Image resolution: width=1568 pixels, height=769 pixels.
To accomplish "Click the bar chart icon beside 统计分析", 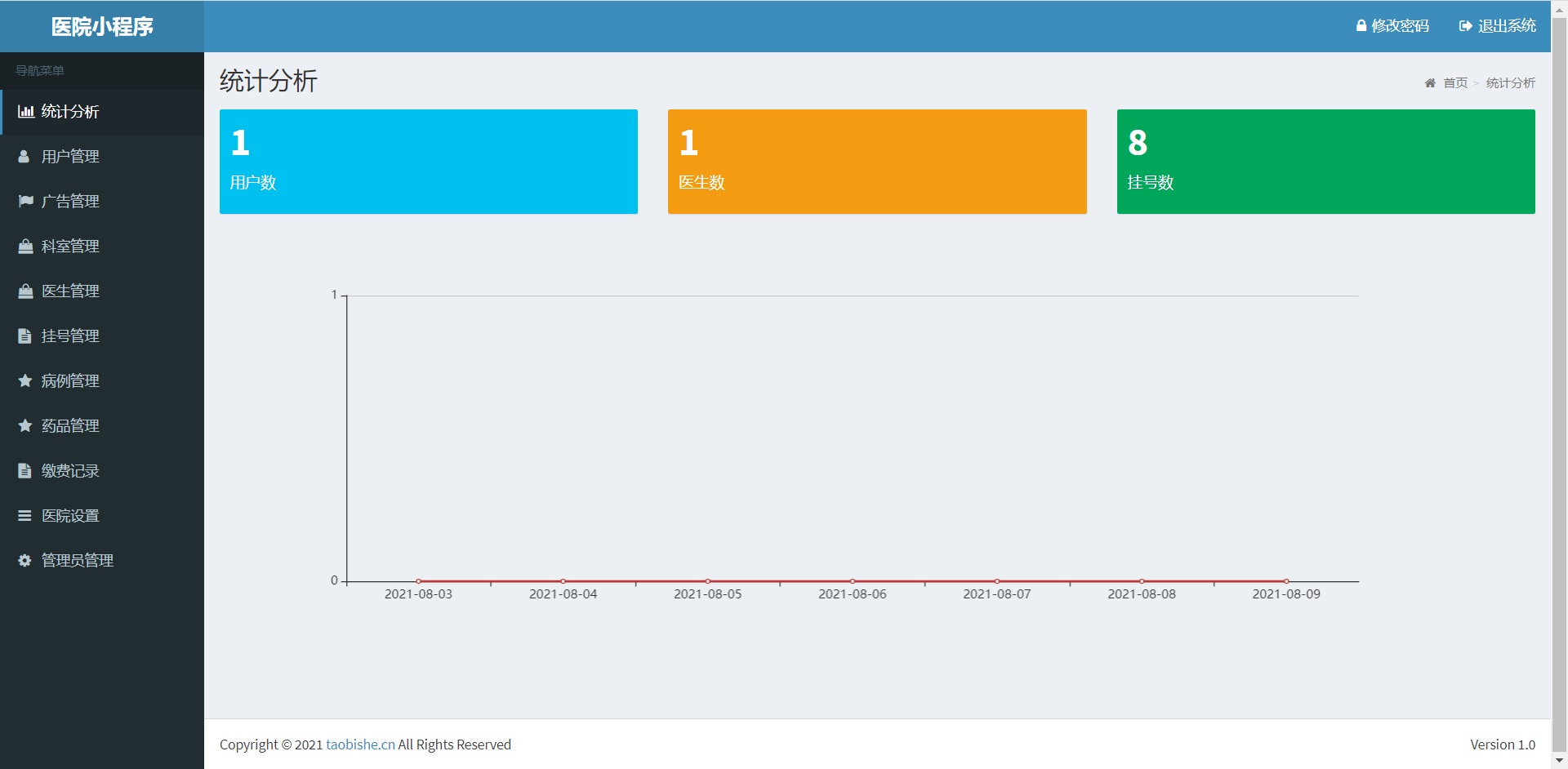I will click(26, 112).
